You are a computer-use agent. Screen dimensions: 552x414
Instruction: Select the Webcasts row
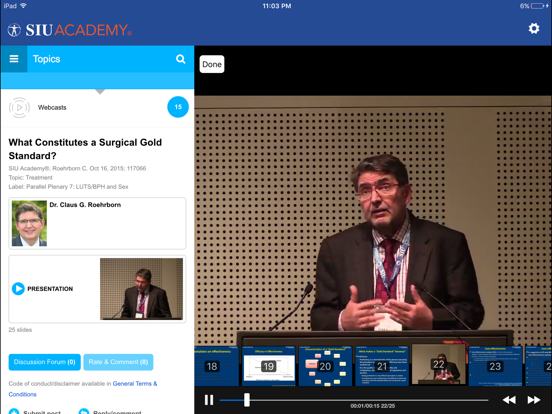tap(98, 107)
